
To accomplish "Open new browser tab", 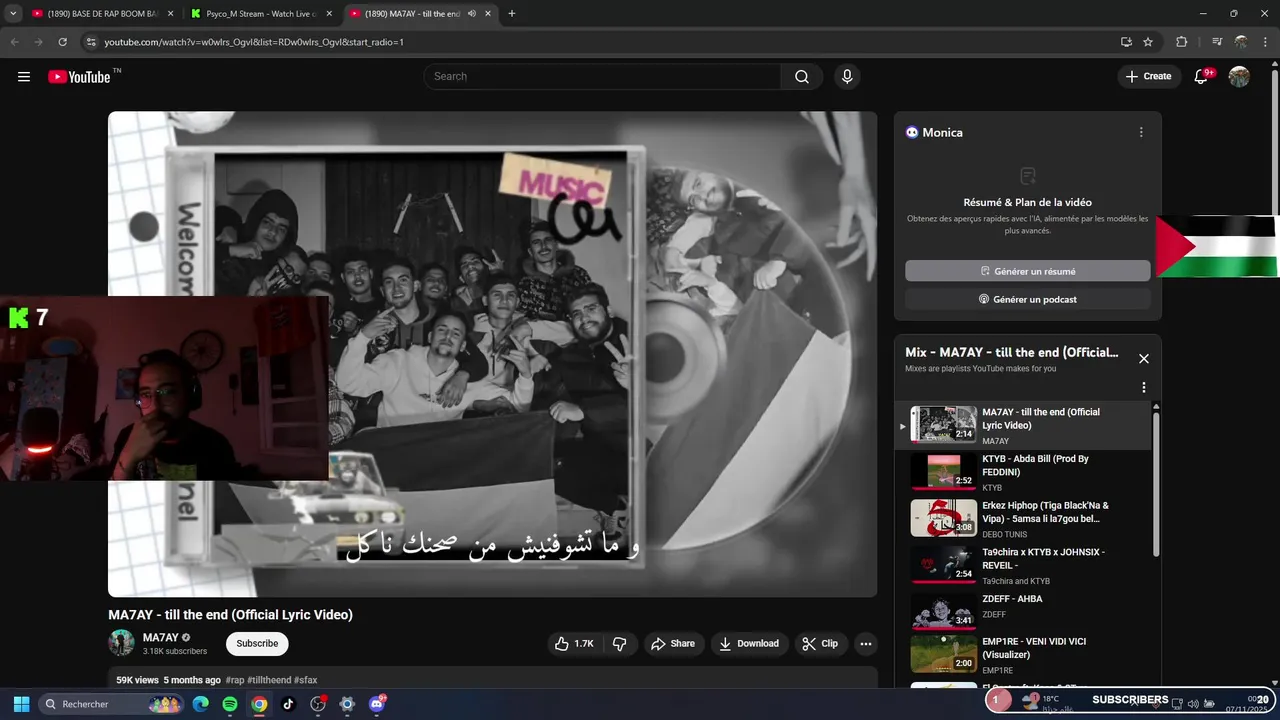I will coord(512,14).
